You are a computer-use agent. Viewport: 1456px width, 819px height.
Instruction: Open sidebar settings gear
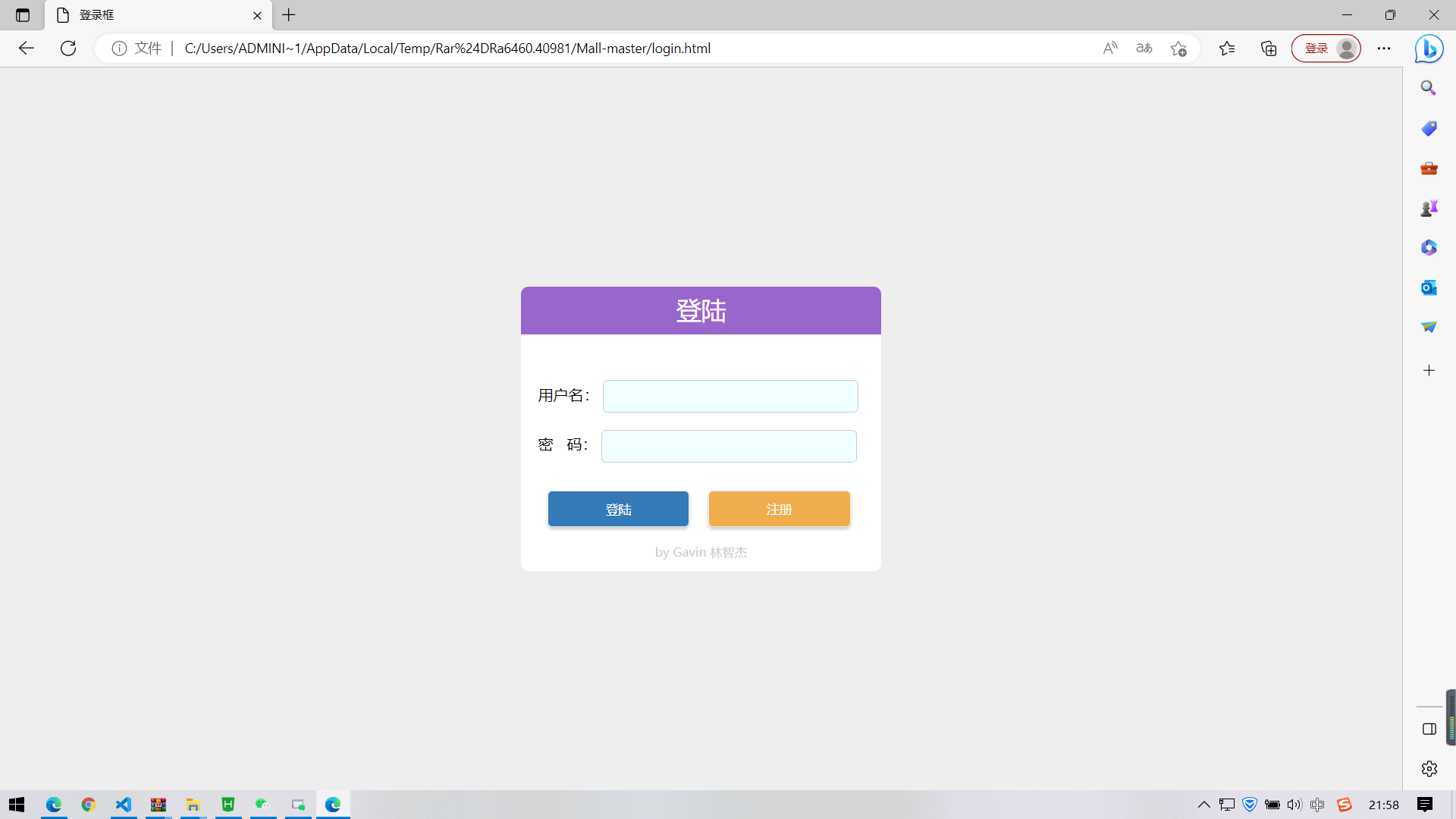click(1429, 769)
